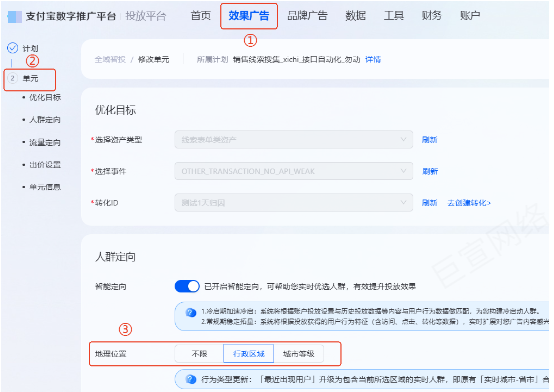Open the 首页 tab
The height and width of the screenshot is (392, 554).
pos(200,16)
